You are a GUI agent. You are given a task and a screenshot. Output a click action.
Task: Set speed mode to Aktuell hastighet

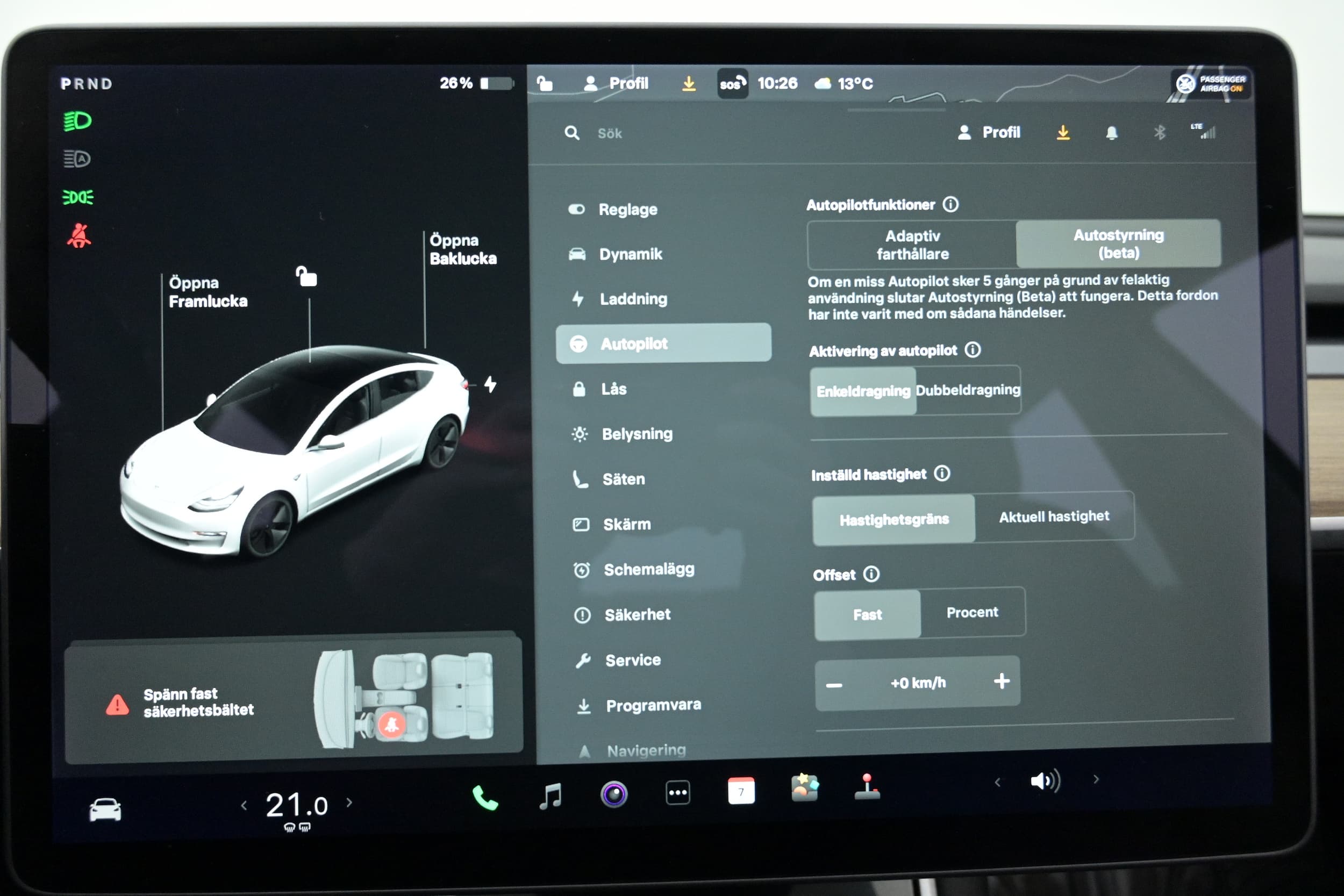tap(1054, 517)
